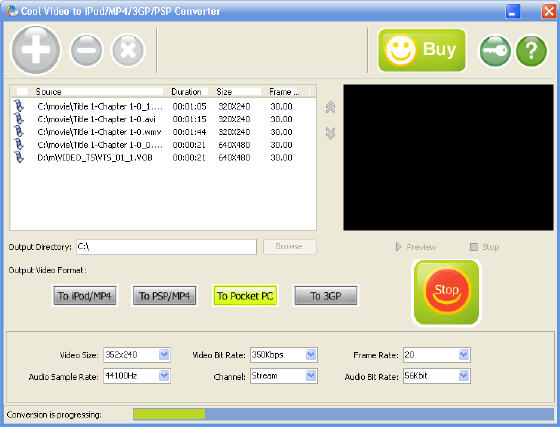Open the Audio Bit Rate dropdown
The image size is (560, 427).
click(464, 376)
